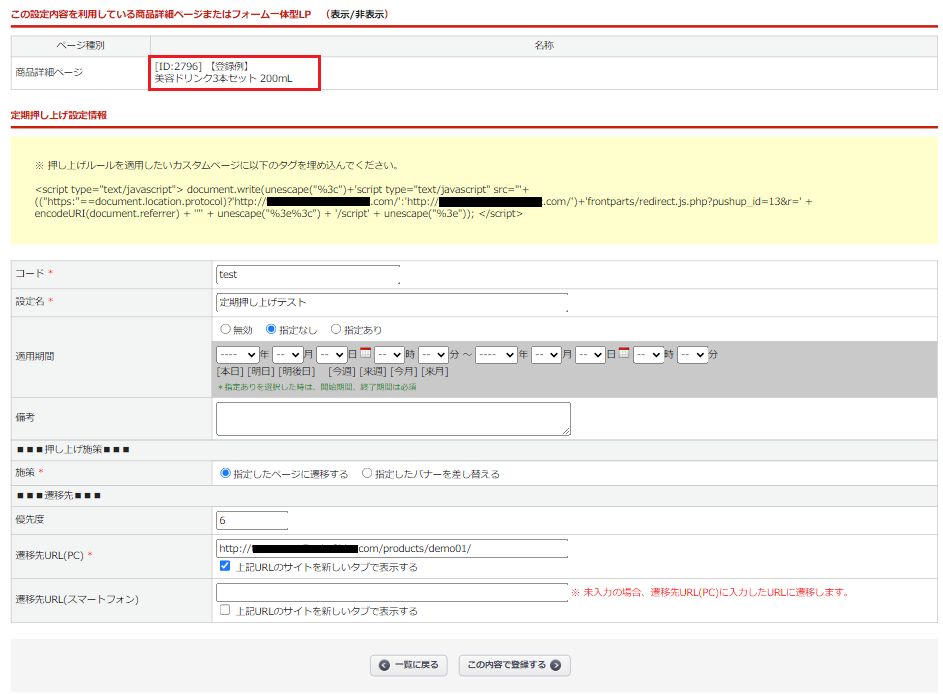The width and height of the screenshot is (943, 694).
Task: Focus the 設定名 input field
Action: [x=392, y=302]
